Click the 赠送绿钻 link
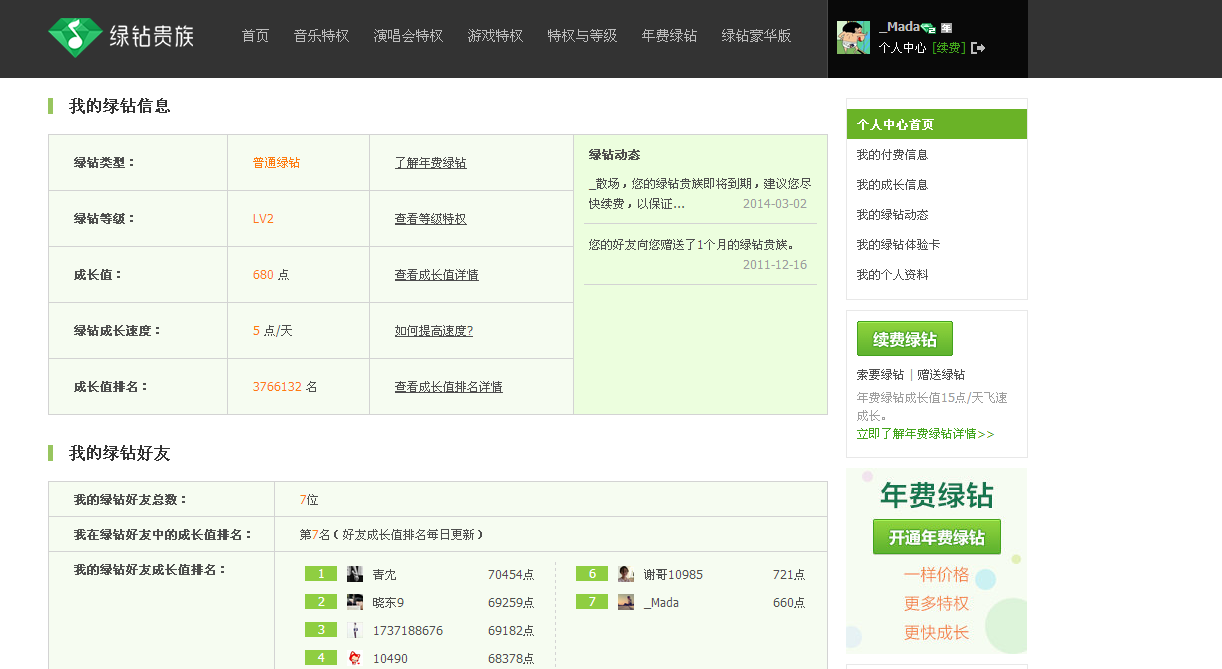 point(941,375)
